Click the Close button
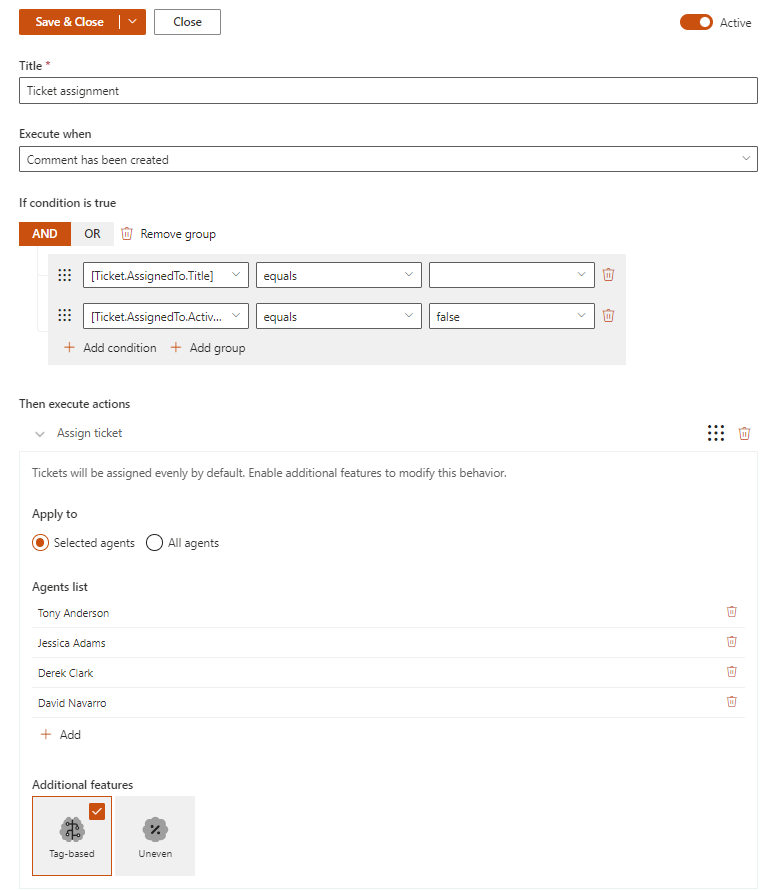778x890 pixels. tap(187, 22)
